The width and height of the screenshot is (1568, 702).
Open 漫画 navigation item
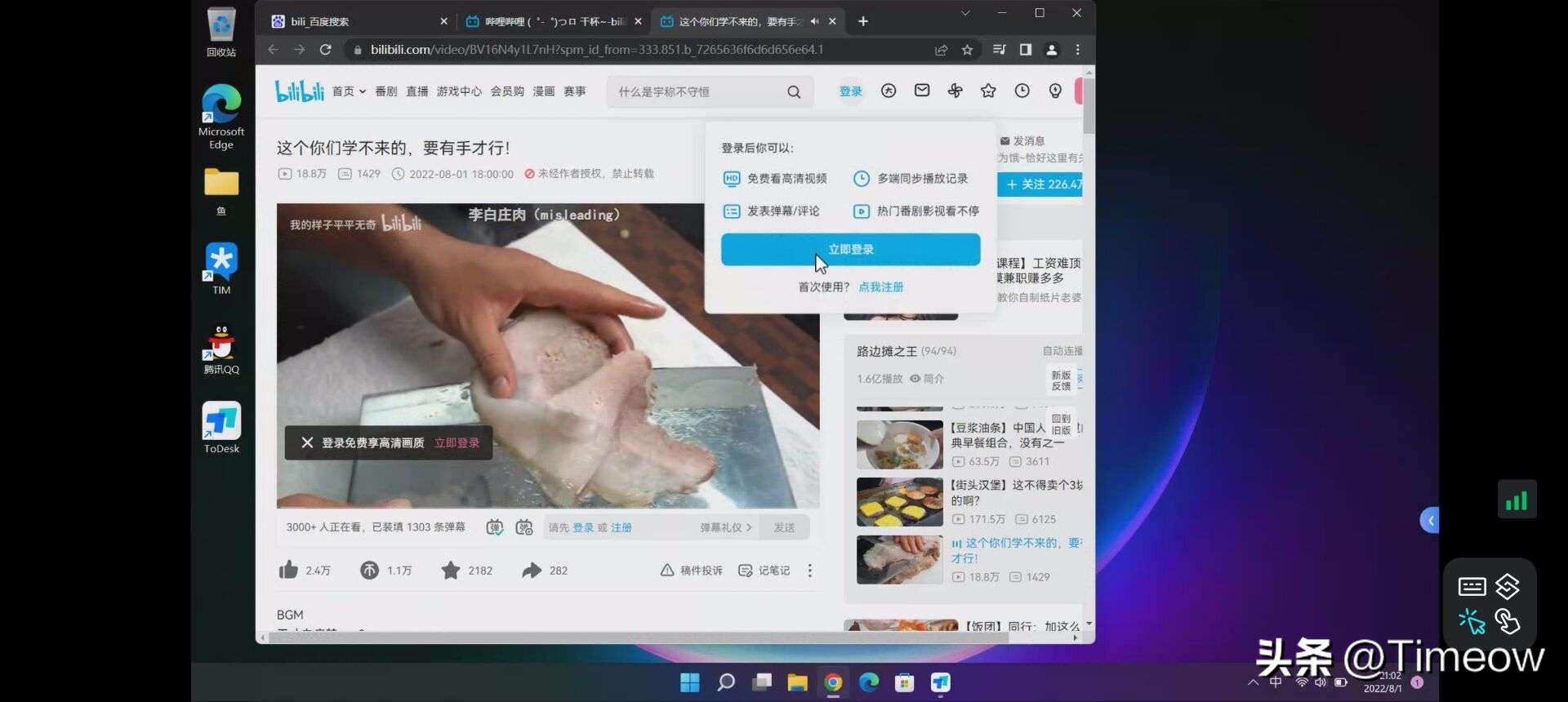coord(544,91)
